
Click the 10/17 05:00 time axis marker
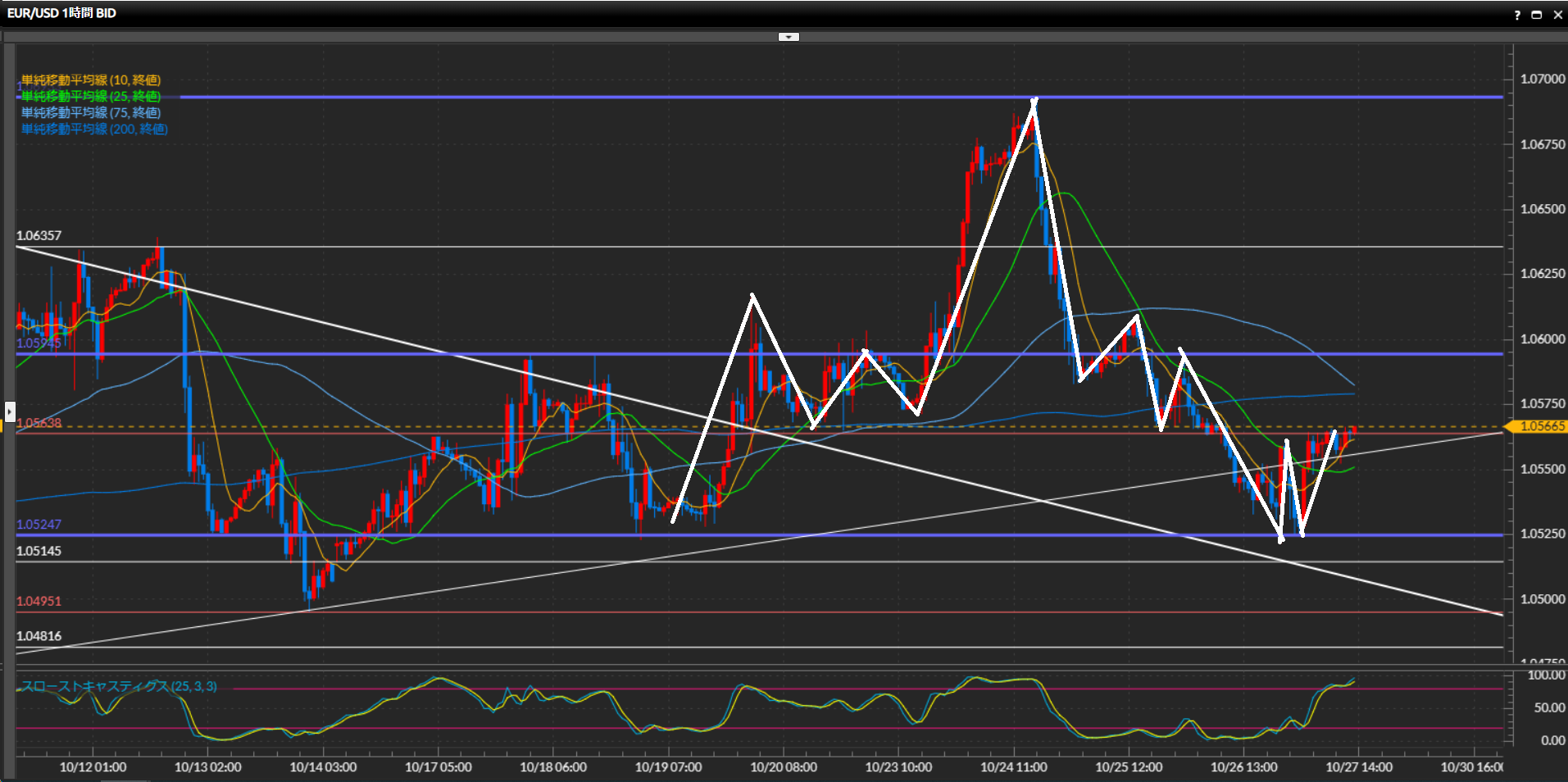click(x=438, y=767)
